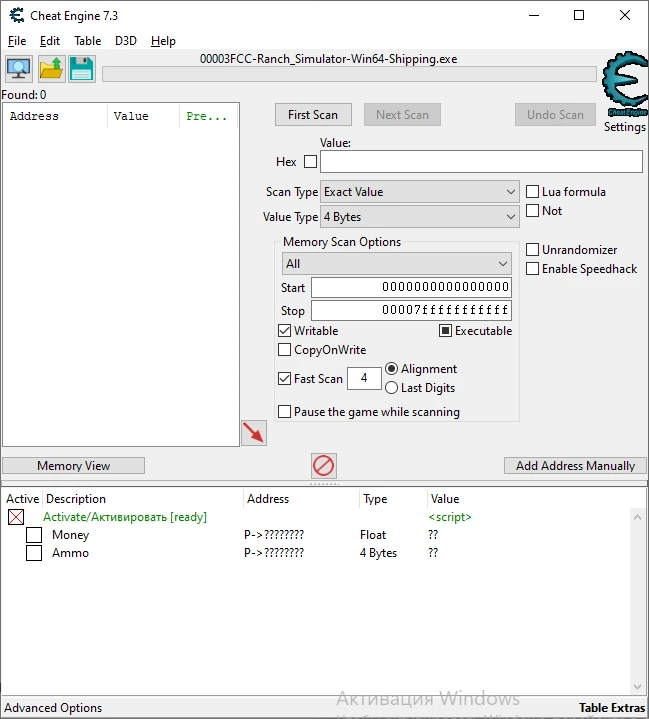This screenshot has width=649, height=719.
Task: Click the Value column header in results
Action: click(x=143, y=116)
